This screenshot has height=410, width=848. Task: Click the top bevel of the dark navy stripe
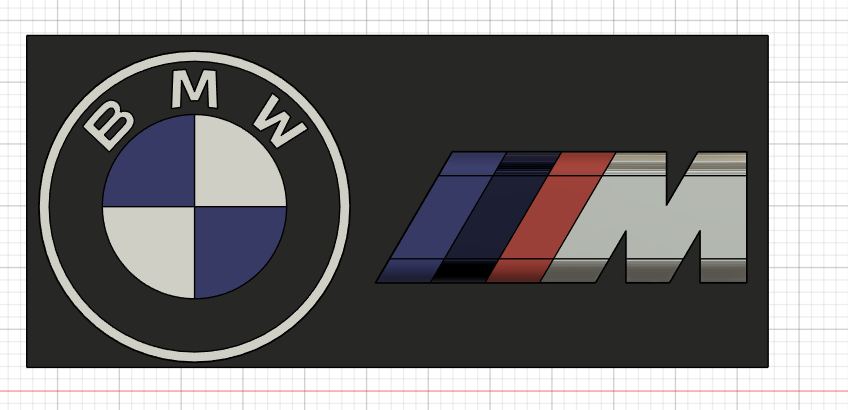[x=528, y=164]
